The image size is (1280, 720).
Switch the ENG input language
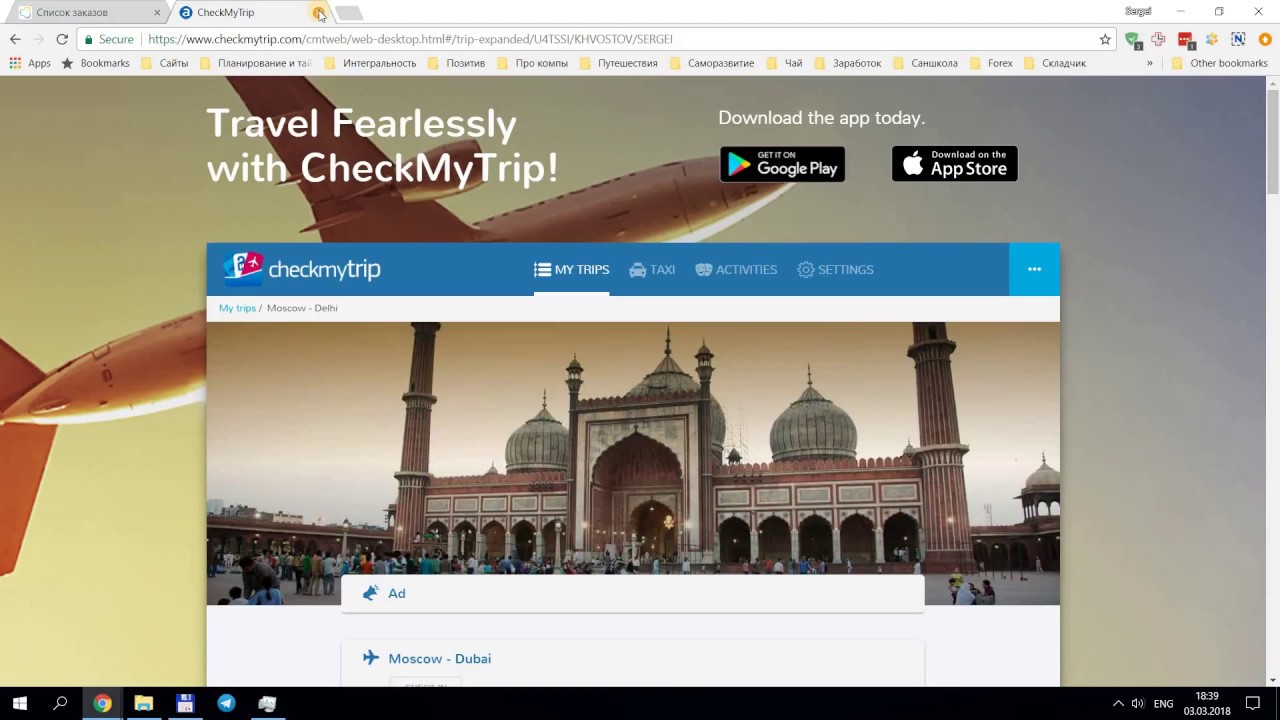(1163, 704)
